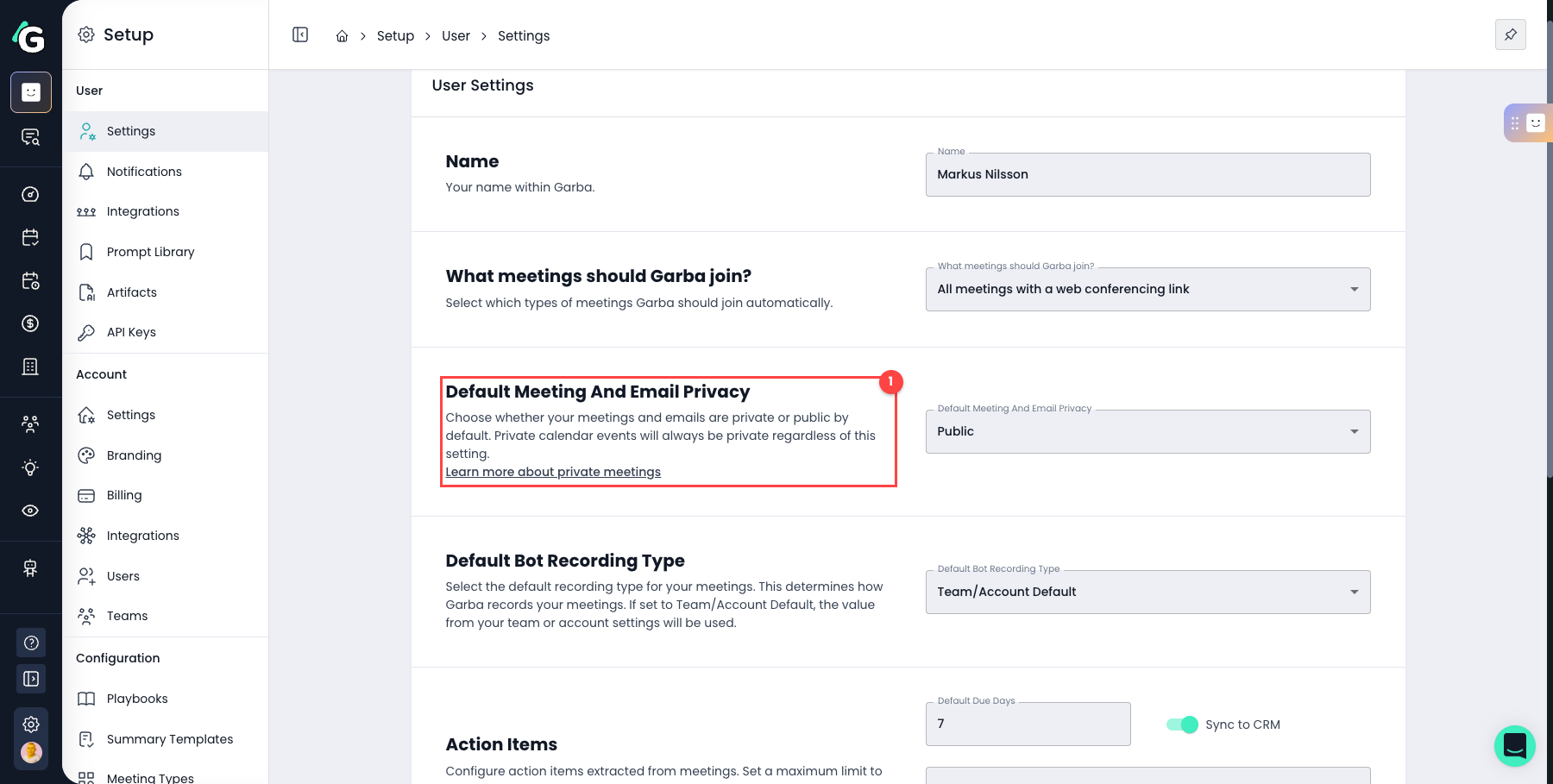Collapse the Setup sidebar panel
This screenshot has height=784, width=1553.
pyautogui.click(x=300, y=34)
